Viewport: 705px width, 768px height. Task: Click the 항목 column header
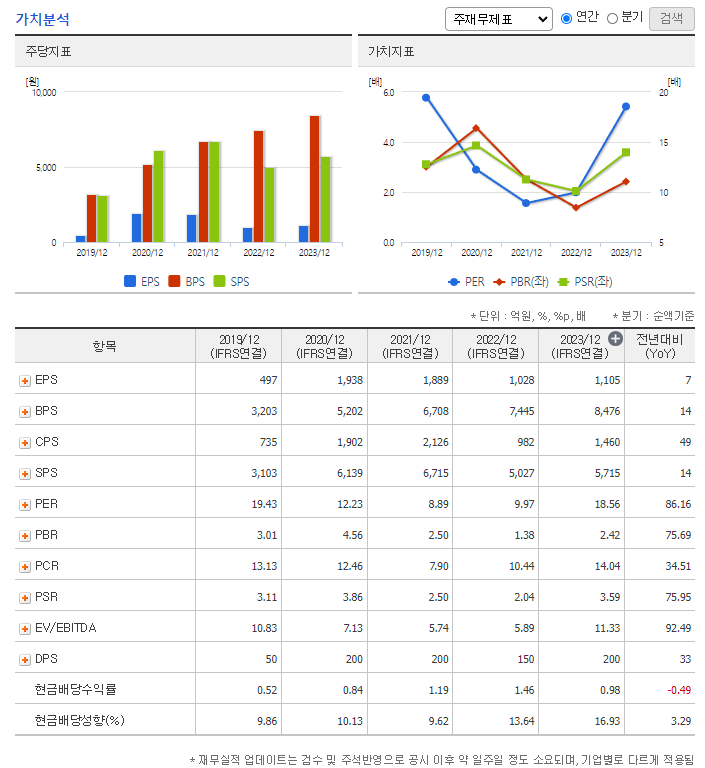[105, 346]
